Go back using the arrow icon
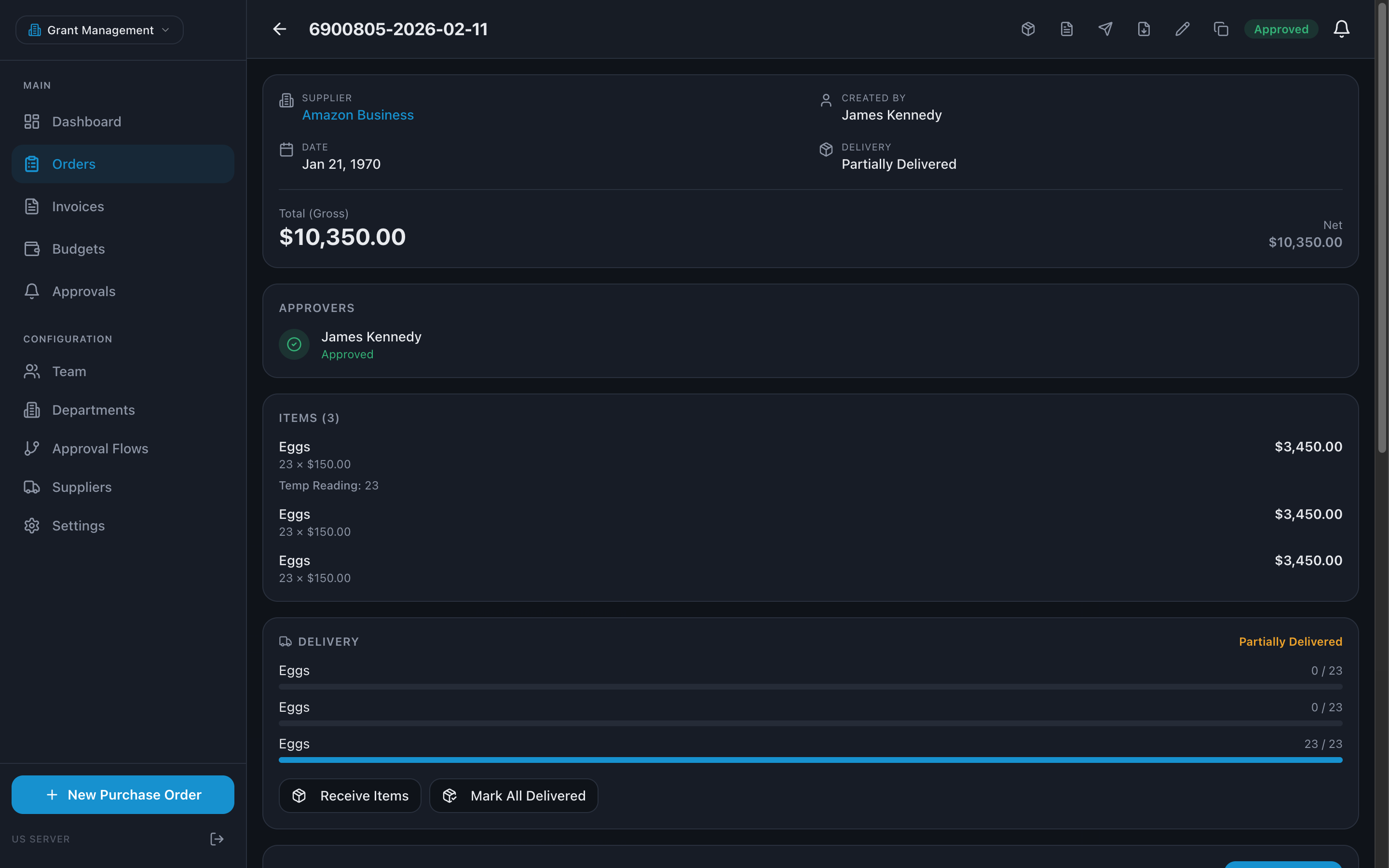The height and width of the screenshot is (868, 1389). [280, 29]
